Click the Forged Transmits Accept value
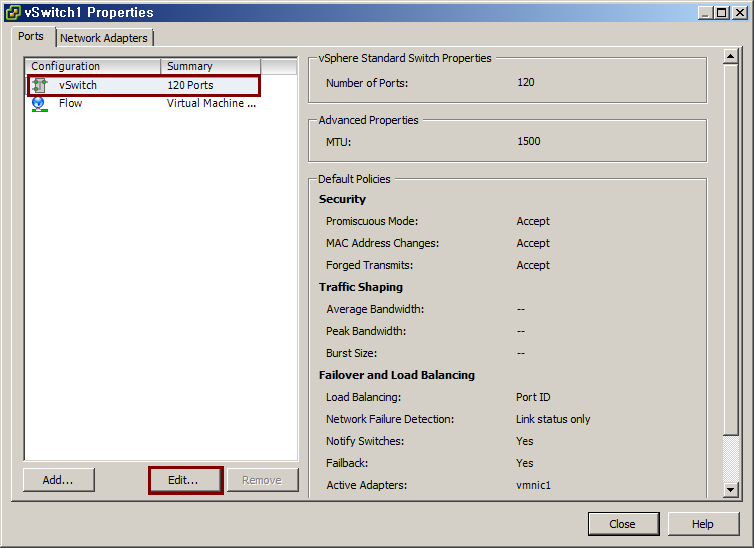 (x=533, y=265)
